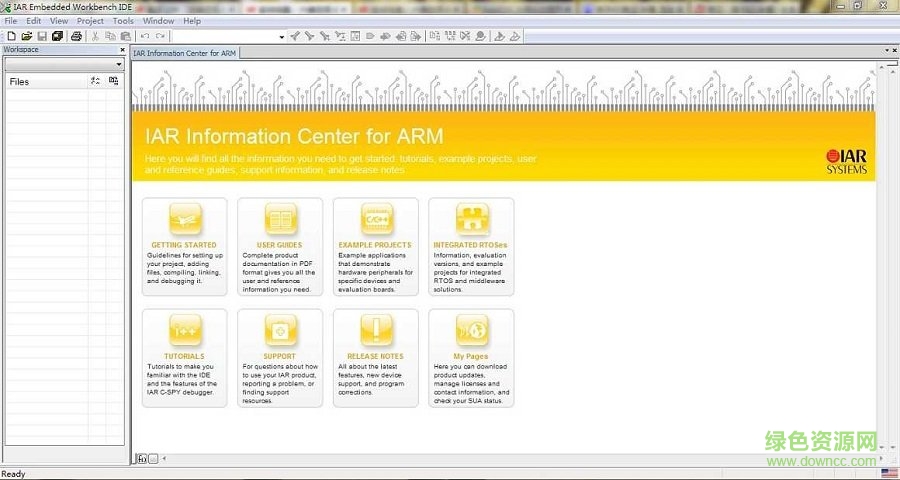
Task: Close the Information Center editor tab
Action: [894, 51]
